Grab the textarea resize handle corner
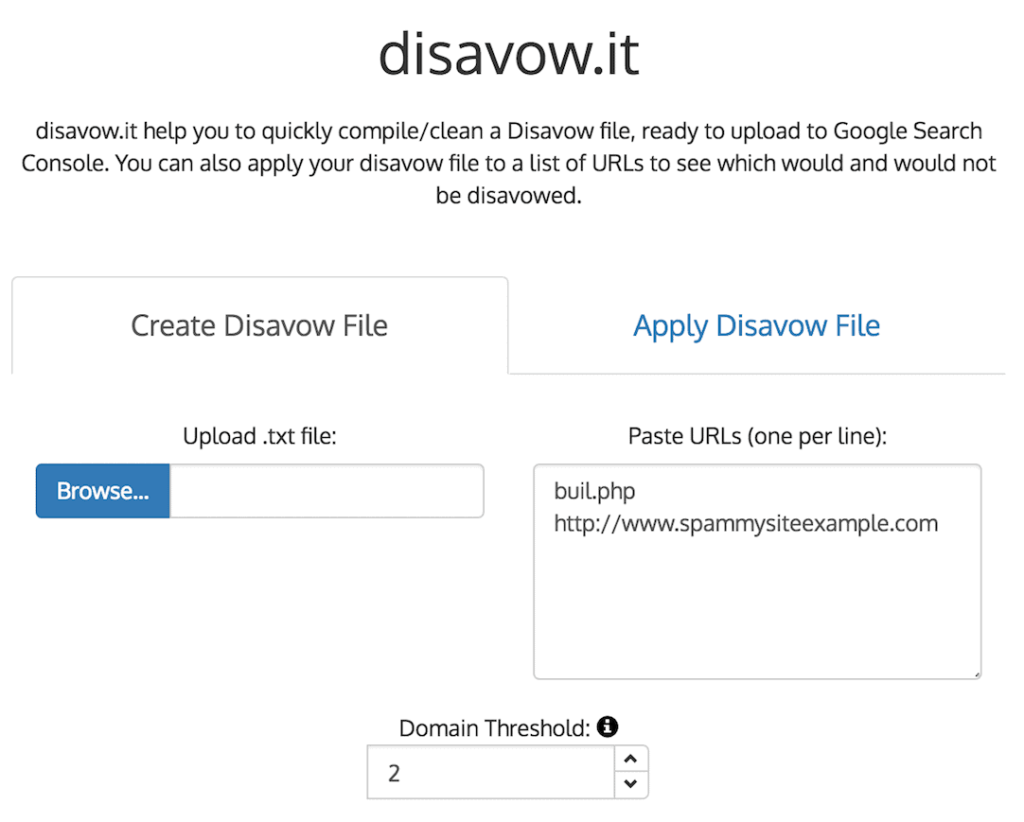 tap(976, 674)
